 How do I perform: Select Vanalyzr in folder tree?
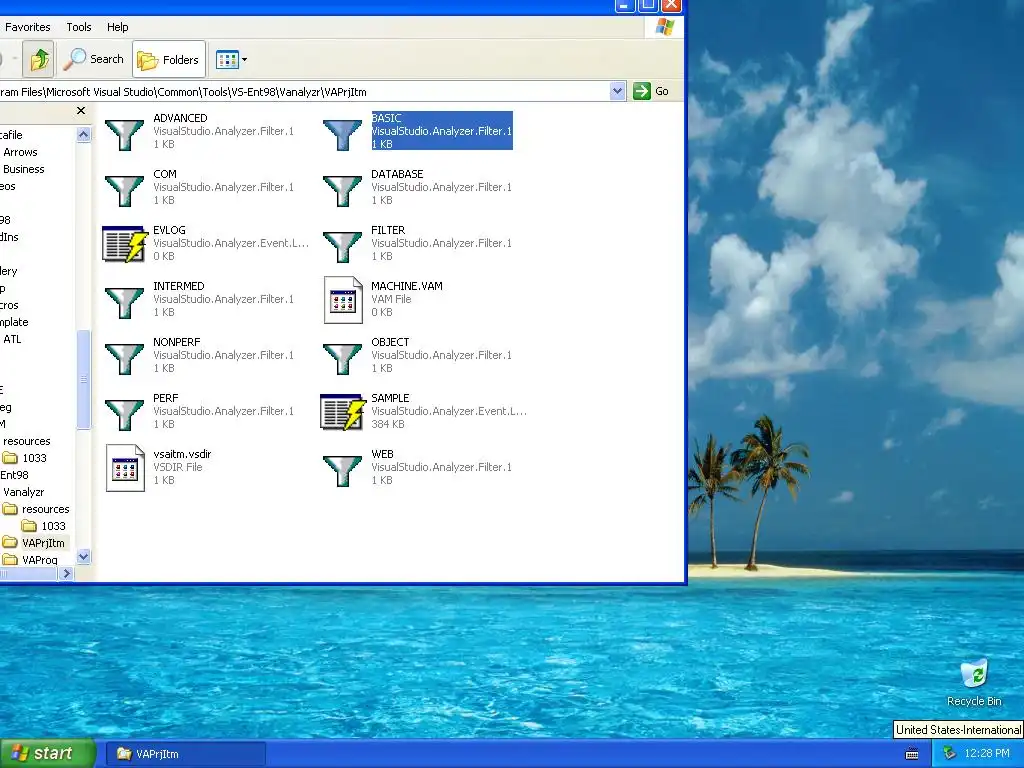click(24, 492)
